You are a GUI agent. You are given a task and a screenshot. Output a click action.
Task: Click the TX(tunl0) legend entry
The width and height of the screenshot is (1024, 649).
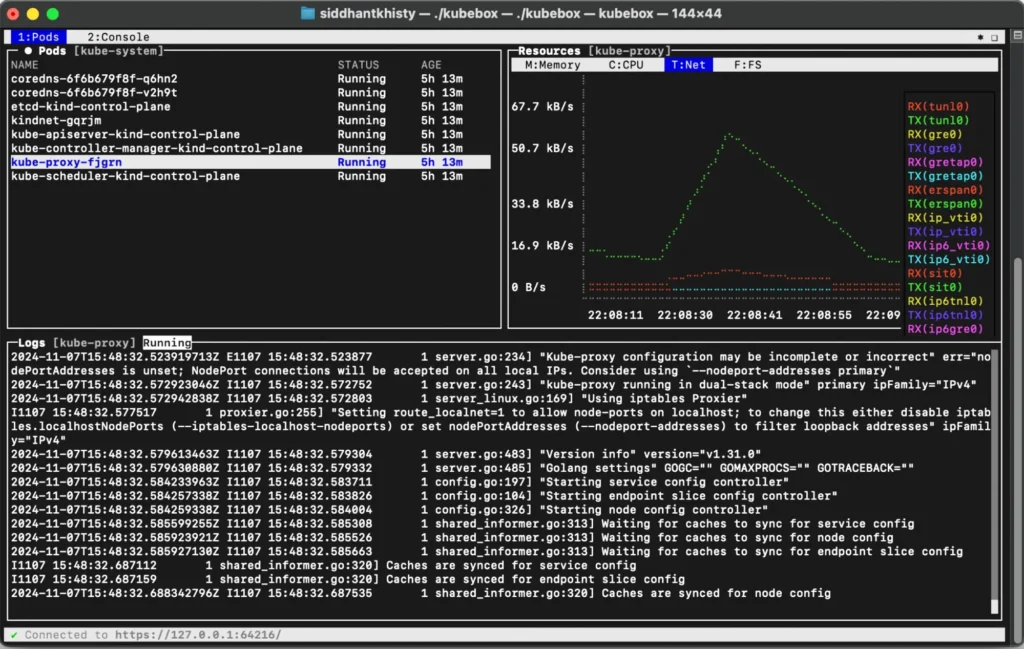click(938, 120)
